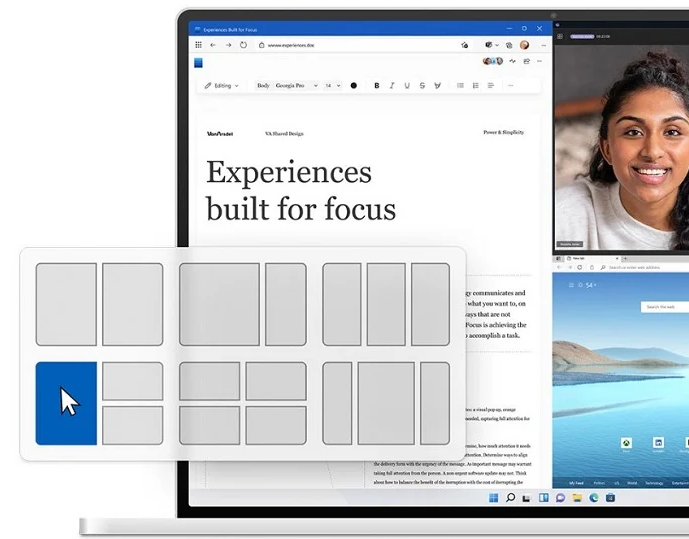Open the profile avatar in the browser toolbar

click(x=524, y=45)
